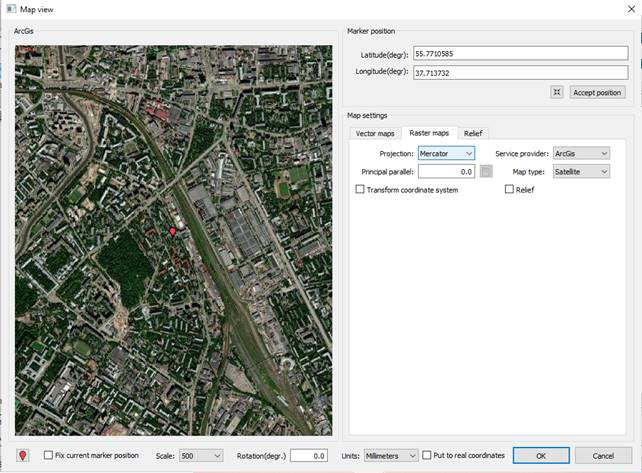Viewport: 642px width, 473px height.
Task: Click the marker icon button at bottom left
Action: [23, 455]
